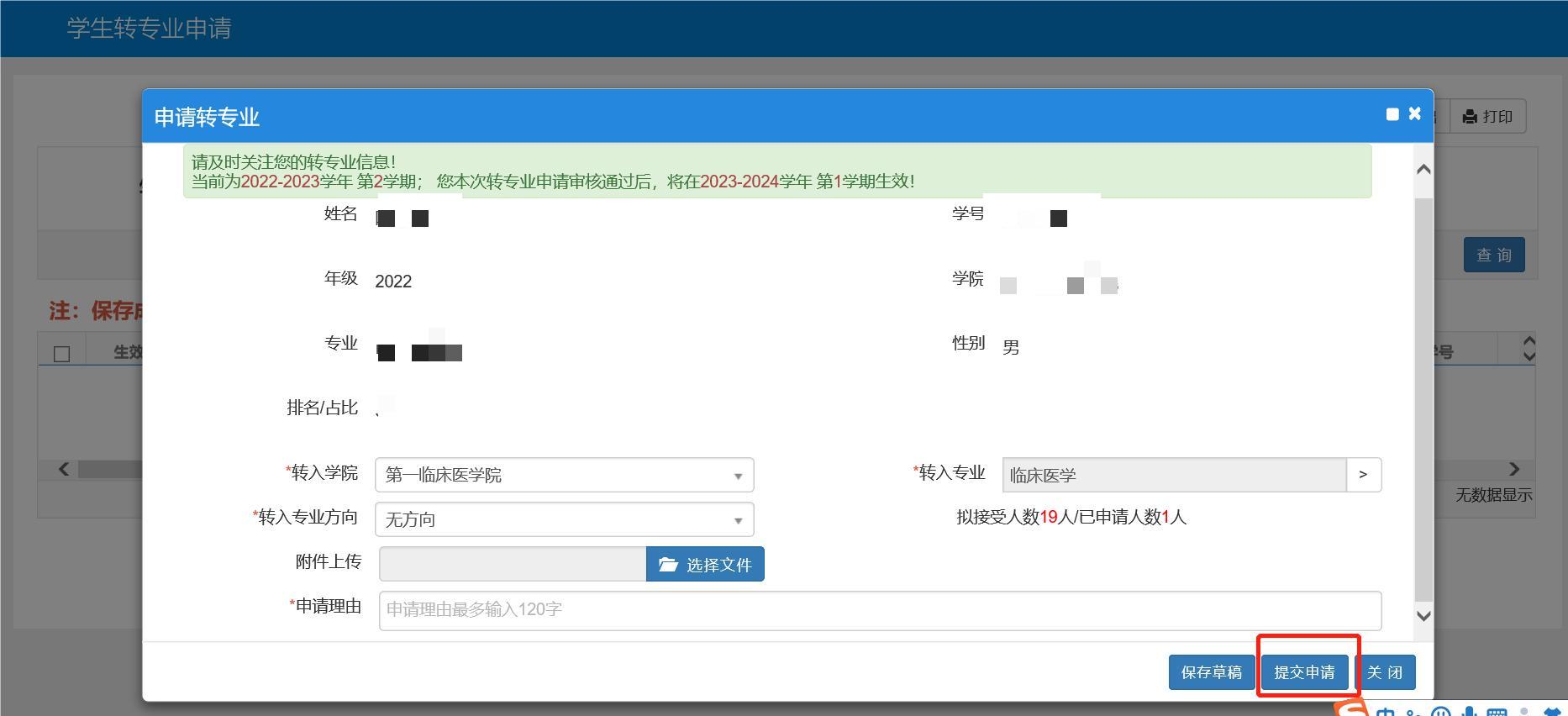
Task: Click the 附件上传 file path field
Action: (513, 565)
